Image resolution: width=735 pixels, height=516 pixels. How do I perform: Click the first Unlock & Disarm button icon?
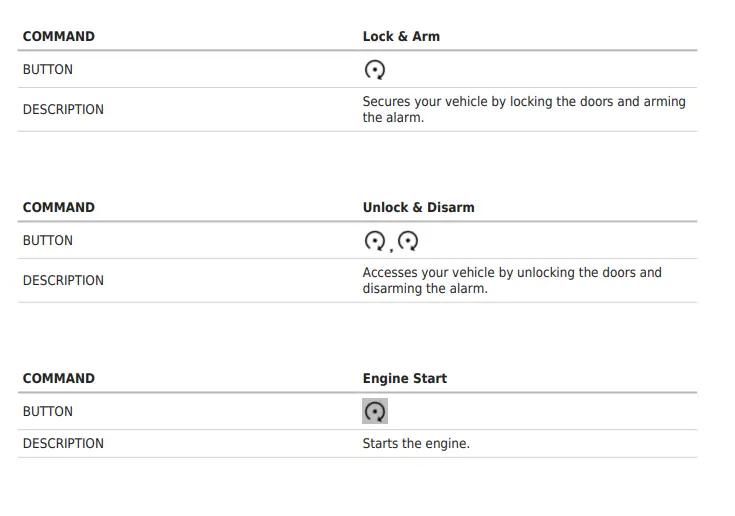click(x=375, y=241)
